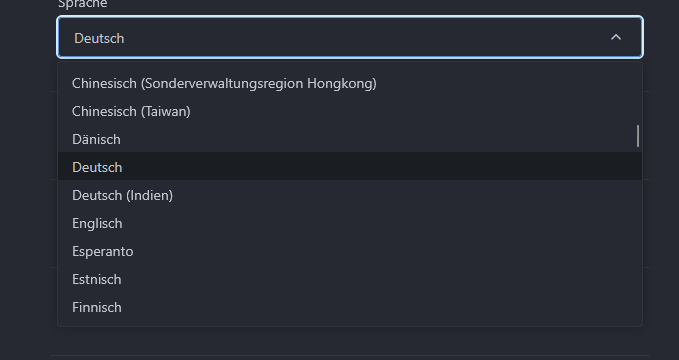The image size is (679, 360).
Task: Click dark margin left of the language list
Action: pos(28,195)
